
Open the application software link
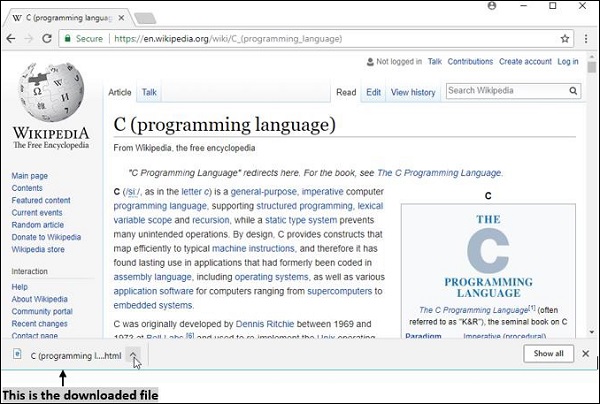[153, 291]
